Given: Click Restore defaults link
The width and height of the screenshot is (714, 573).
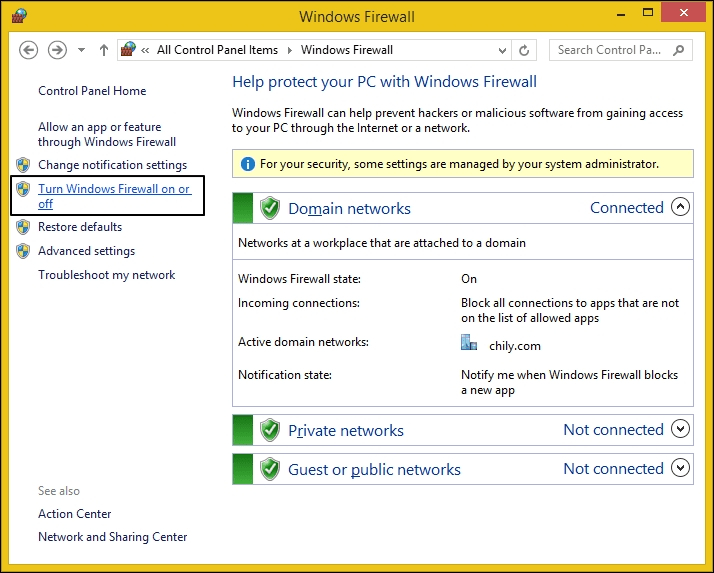Looking at the screenshot, I should click(x=80, y=227).
